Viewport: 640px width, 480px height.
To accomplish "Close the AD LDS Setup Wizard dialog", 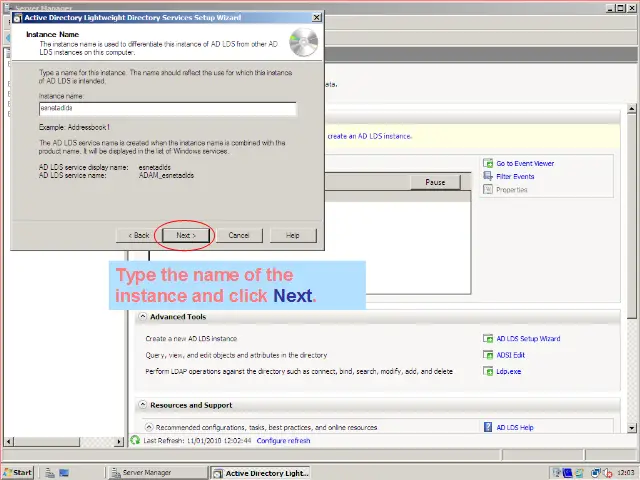I will (317, 18).
